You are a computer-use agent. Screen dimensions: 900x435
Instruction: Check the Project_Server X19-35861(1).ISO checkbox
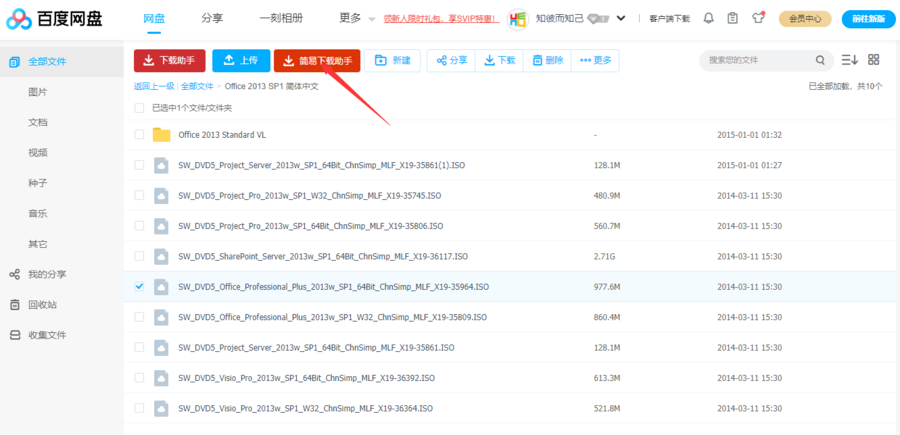coord(139,165)
